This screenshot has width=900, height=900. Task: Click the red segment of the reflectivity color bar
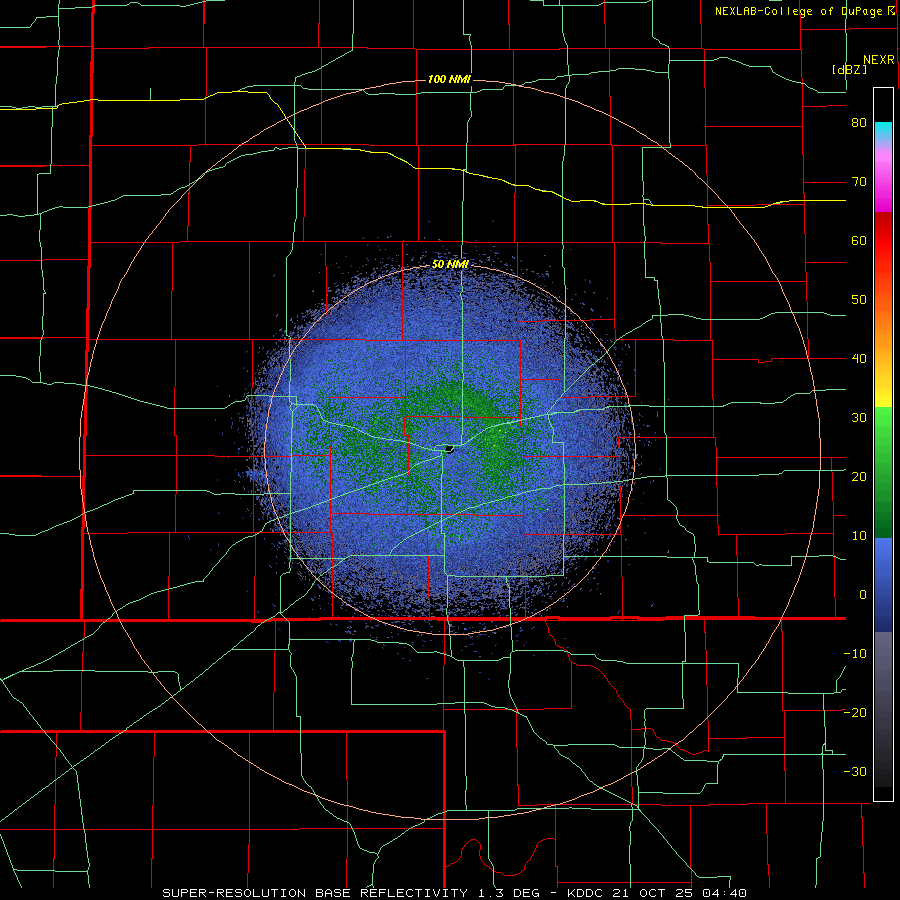click(x=883, y=241)
